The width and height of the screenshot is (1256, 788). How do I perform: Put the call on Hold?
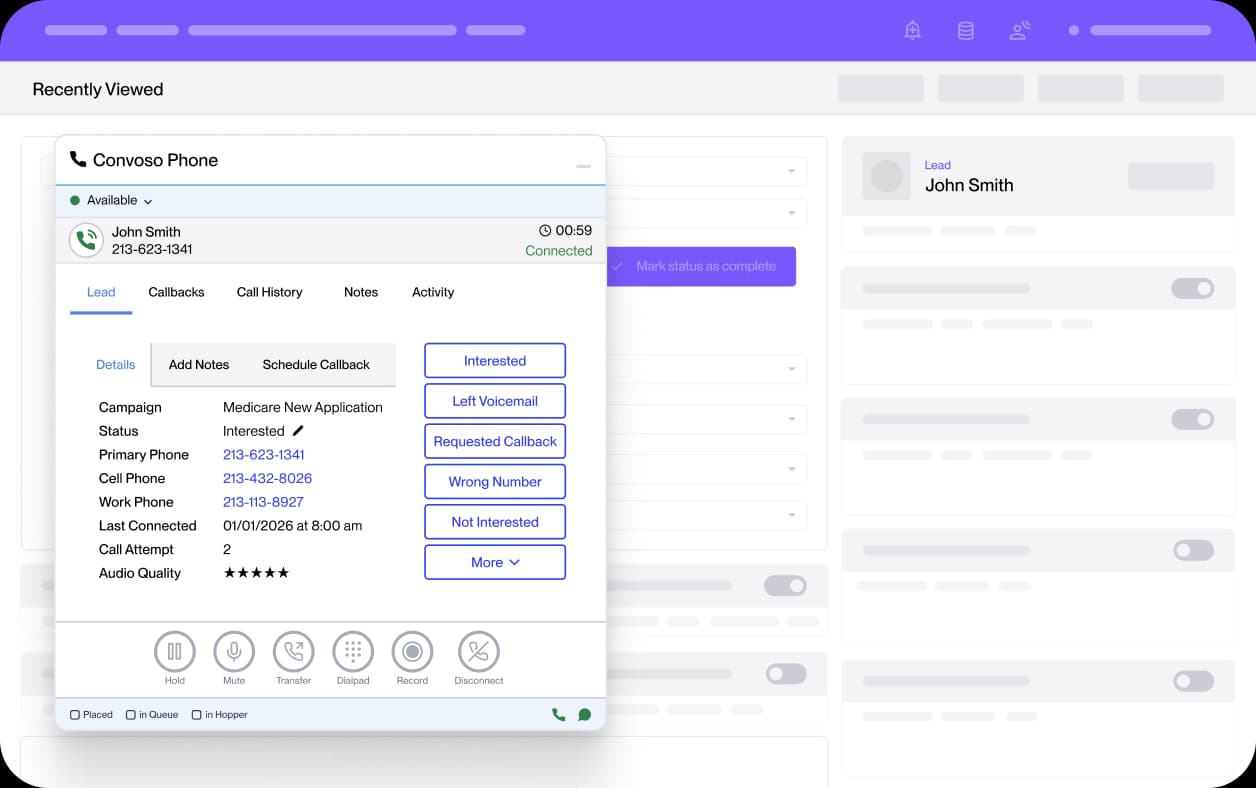point(174,652)
